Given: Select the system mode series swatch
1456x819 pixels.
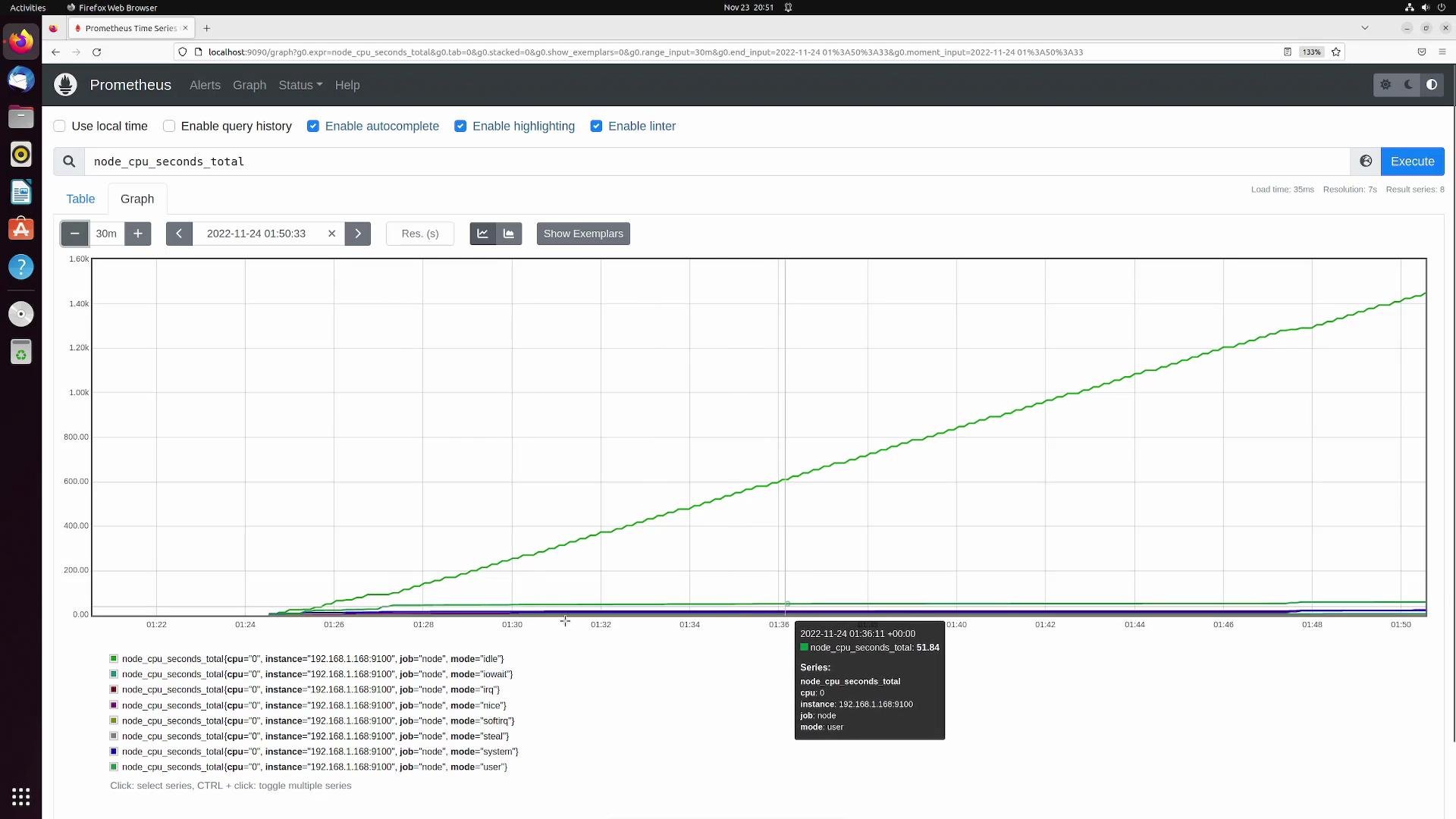Looking at the screenshot, I should click(114, 752).
